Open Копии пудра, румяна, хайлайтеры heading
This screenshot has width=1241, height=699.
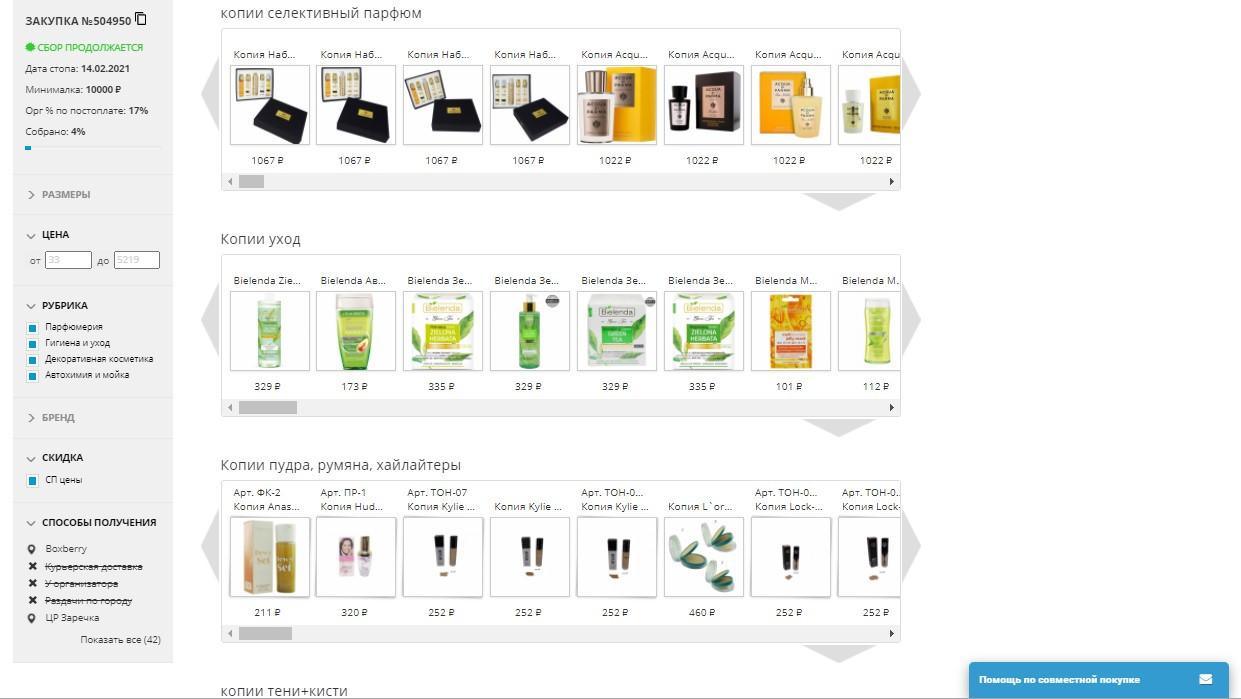coord(341,466)
